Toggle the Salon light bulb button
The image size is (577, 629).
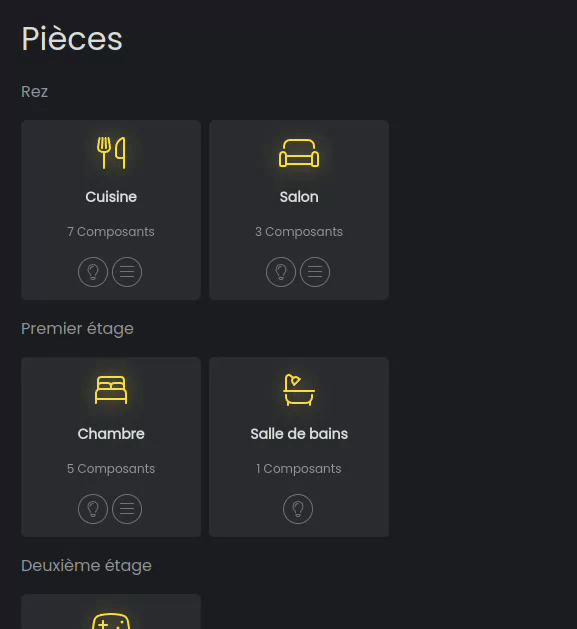281,272
